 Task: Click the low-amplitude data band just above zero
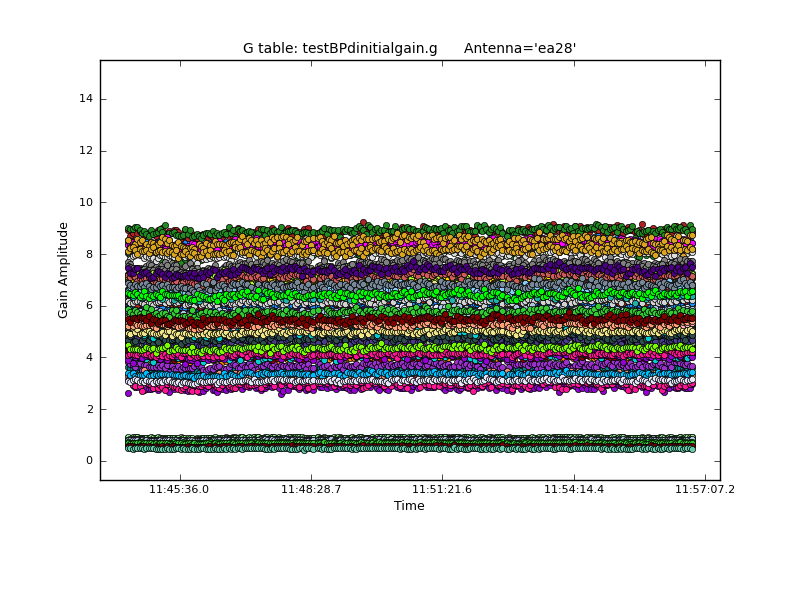point(400,443)
